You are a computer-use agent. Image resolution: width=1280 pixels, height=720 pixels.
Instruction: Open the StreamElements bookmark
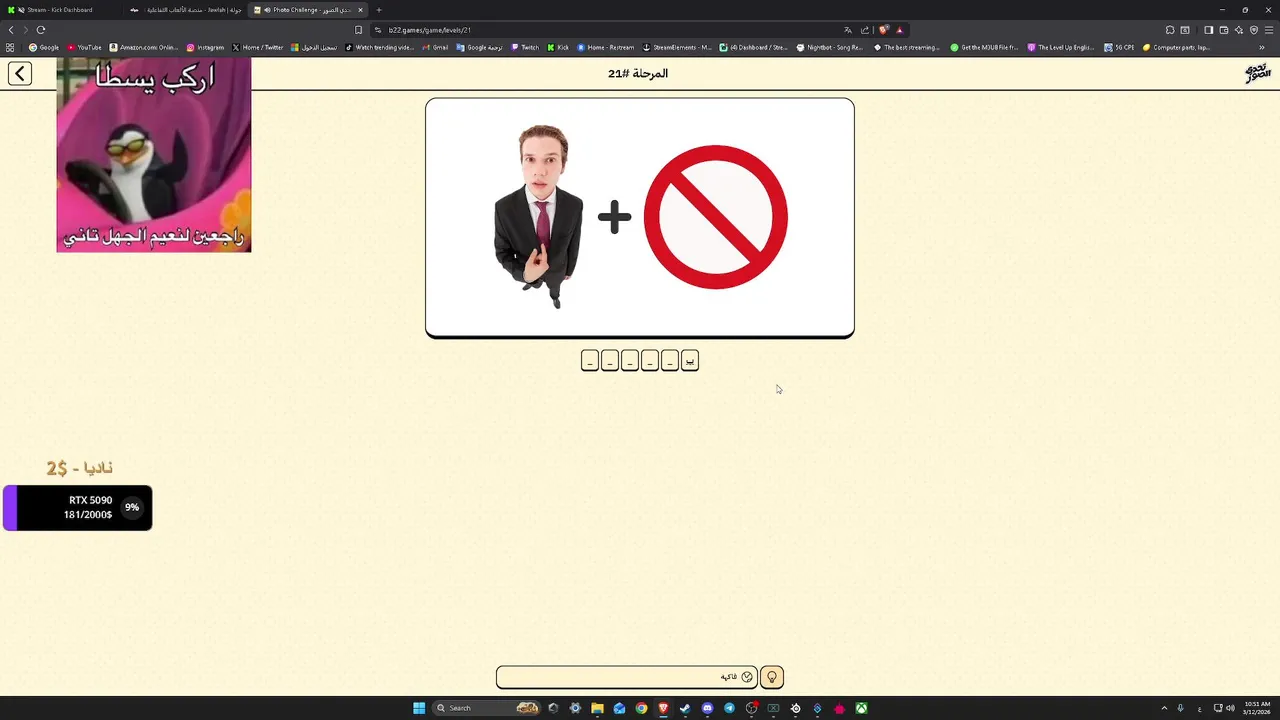click(x=677, y=47)
